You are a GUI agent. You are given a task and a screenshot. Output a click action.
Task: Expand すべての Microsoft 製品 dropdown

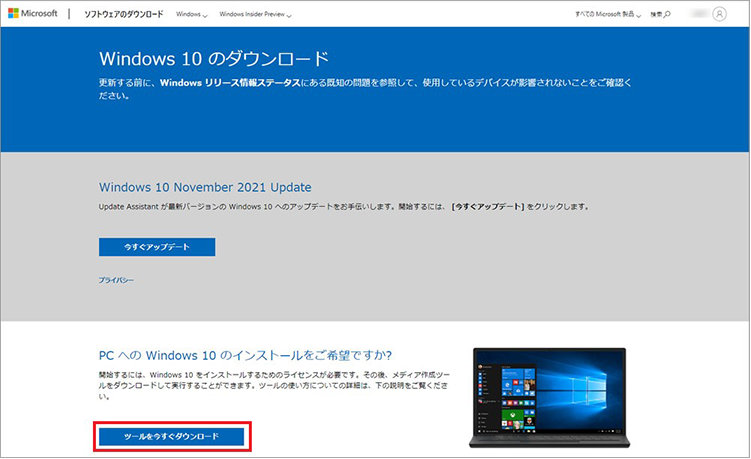tap(608, 14)
